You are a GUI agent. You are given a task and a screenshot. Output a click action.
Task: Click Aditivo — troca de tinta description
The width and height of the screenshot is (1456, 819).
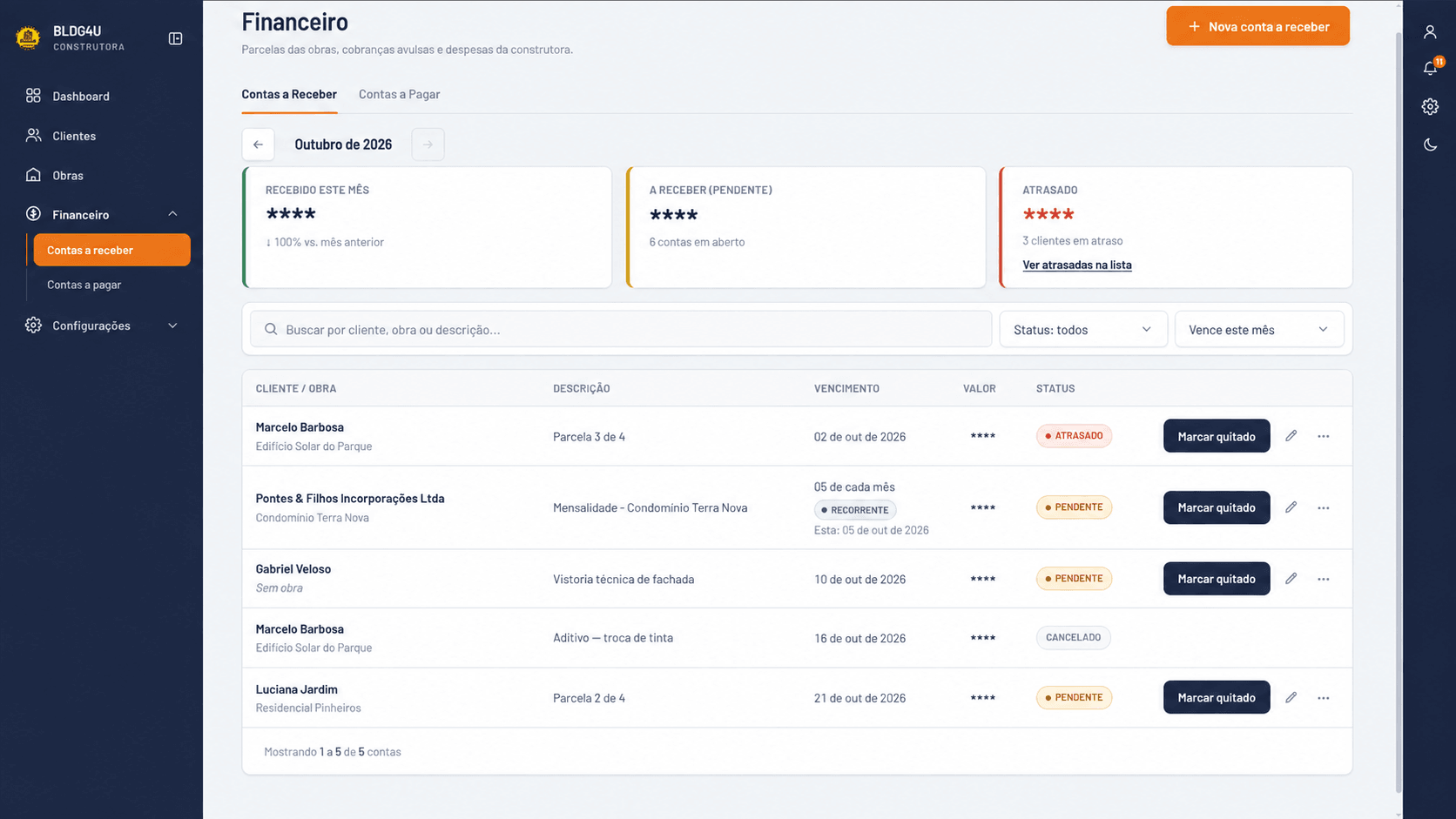click(613, 638)
